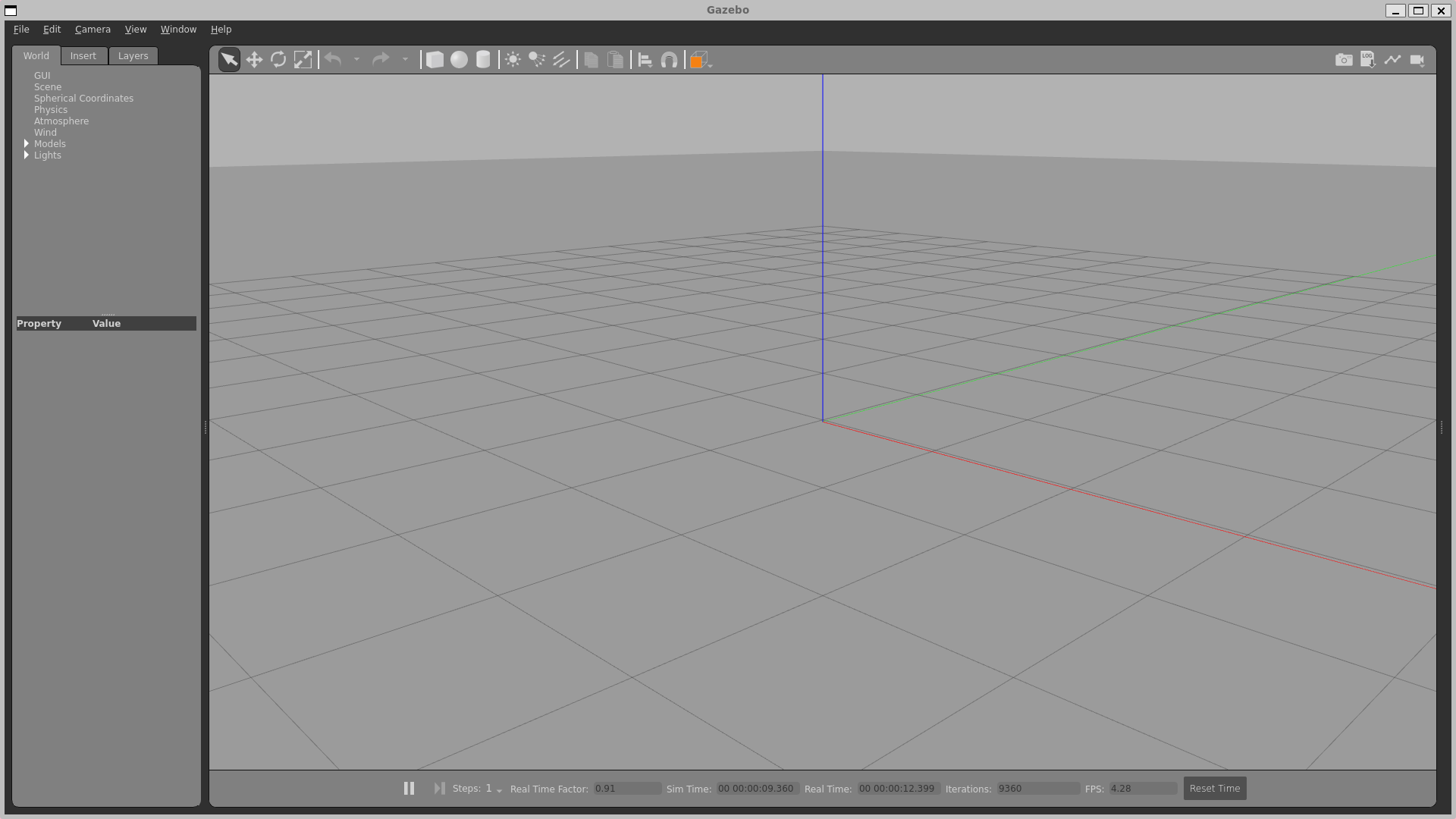
Task: Select Spherical Coordinates tree item
Action: pos(83,99)
